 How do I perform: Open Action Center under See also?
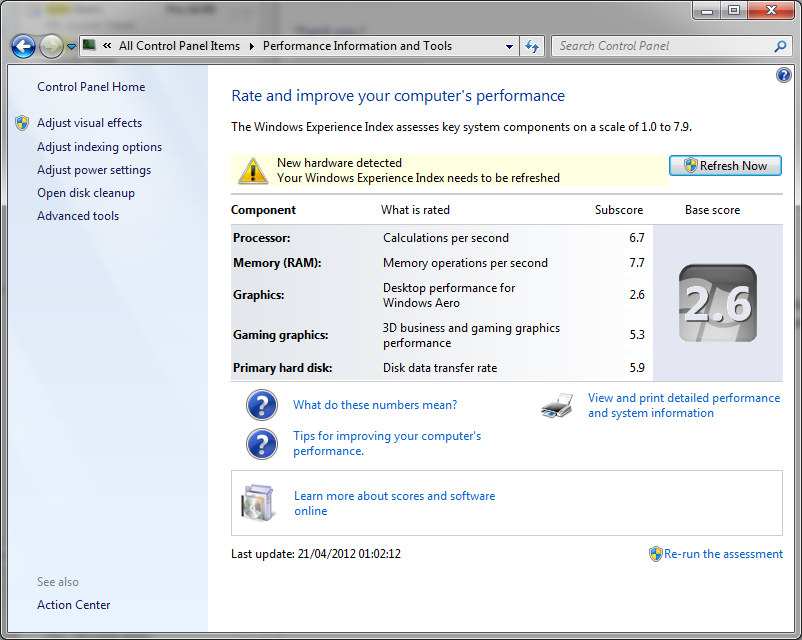(x=74, y=605)
